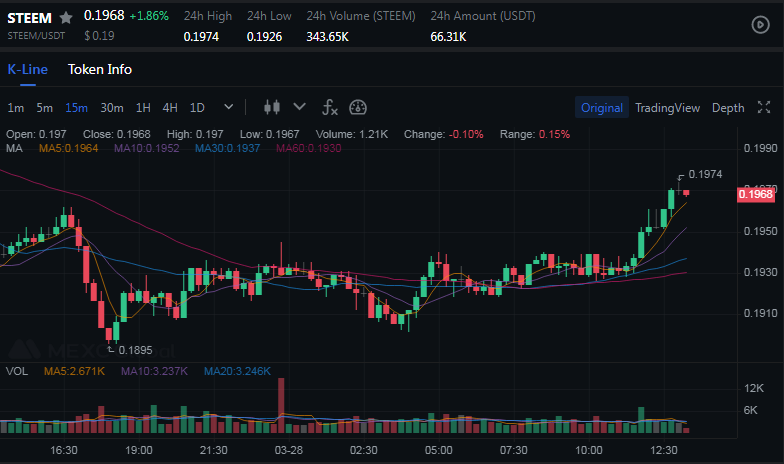
Task: Show the Depth chart
Action: coord(728,108)
